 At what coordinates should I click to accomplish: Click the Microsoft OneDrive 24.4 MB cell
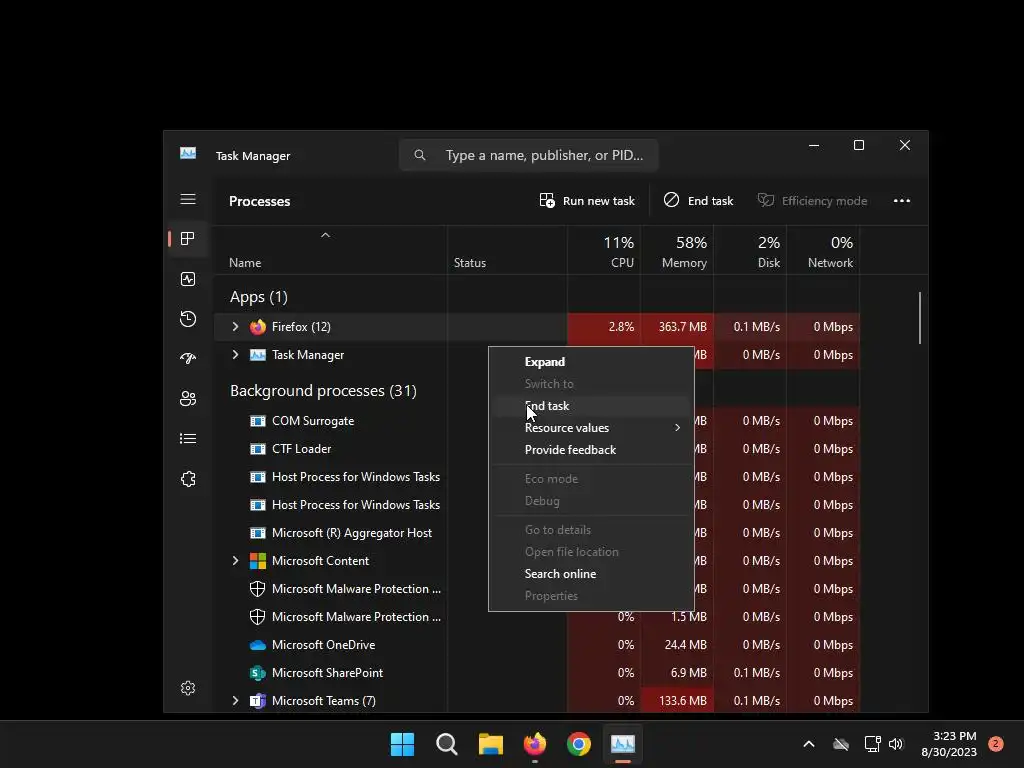pyautogui.click(x=677, y=645)
